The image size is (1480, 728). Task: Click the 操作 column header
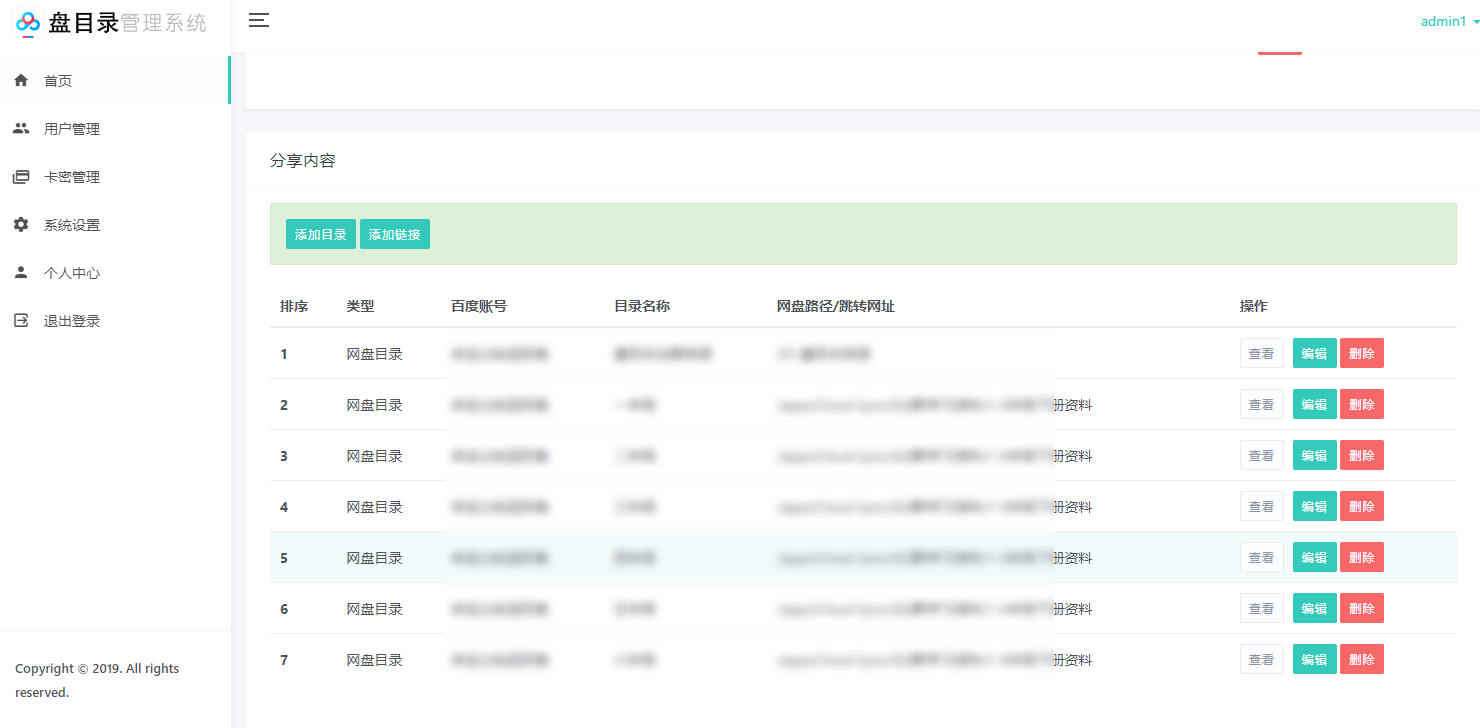click(1254, 306)
